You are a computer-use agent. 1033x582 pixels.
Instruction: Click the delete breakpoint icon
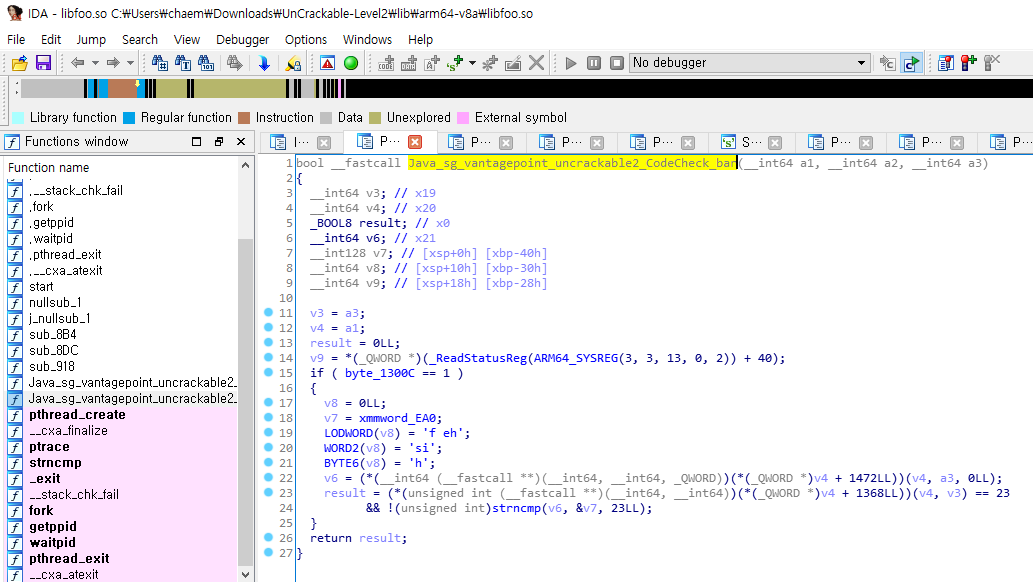point(991,63)
